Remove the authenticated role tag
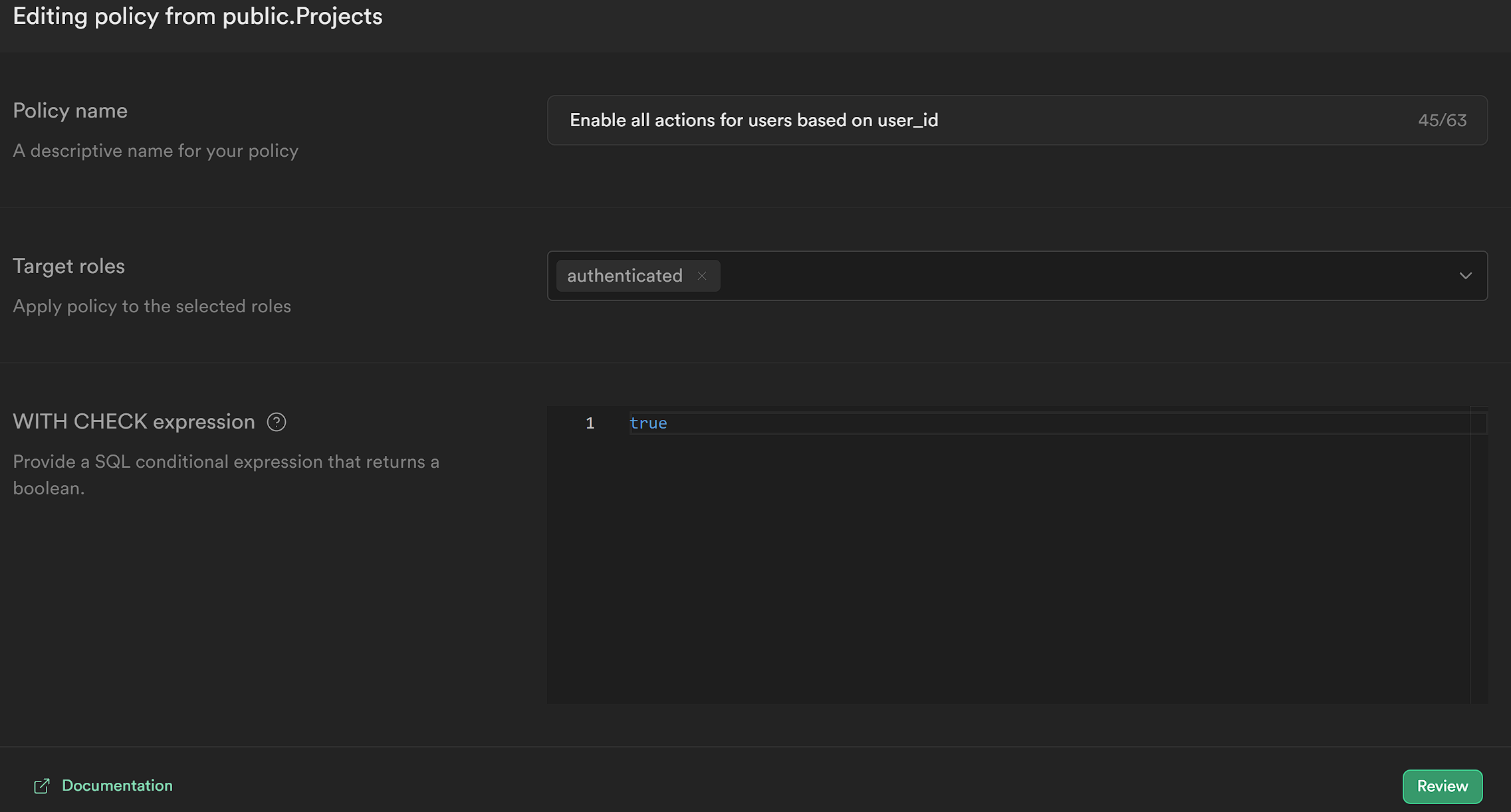 click(702, 276)
